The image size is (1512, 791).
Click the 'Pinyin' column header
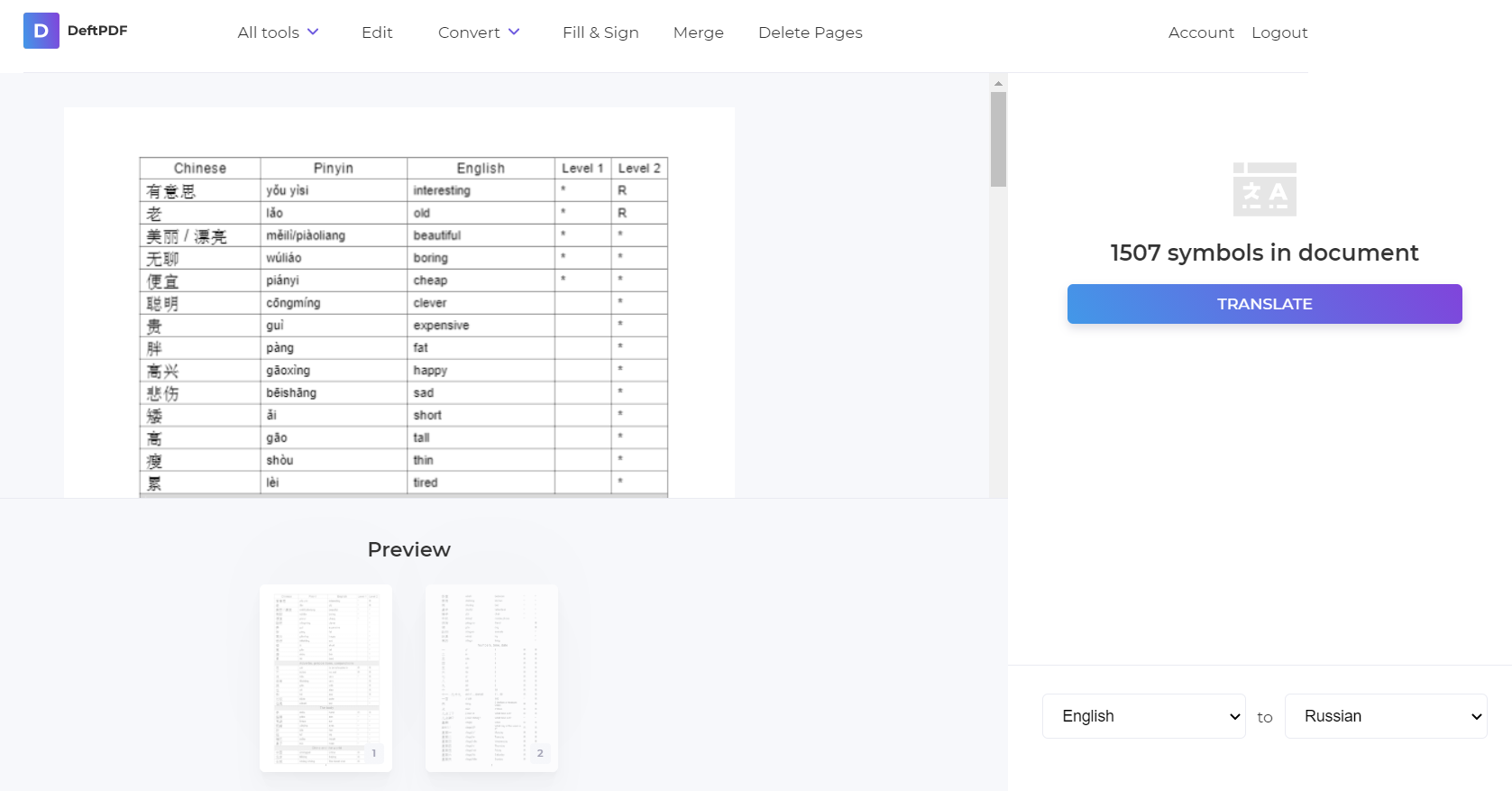pos(334,168)
